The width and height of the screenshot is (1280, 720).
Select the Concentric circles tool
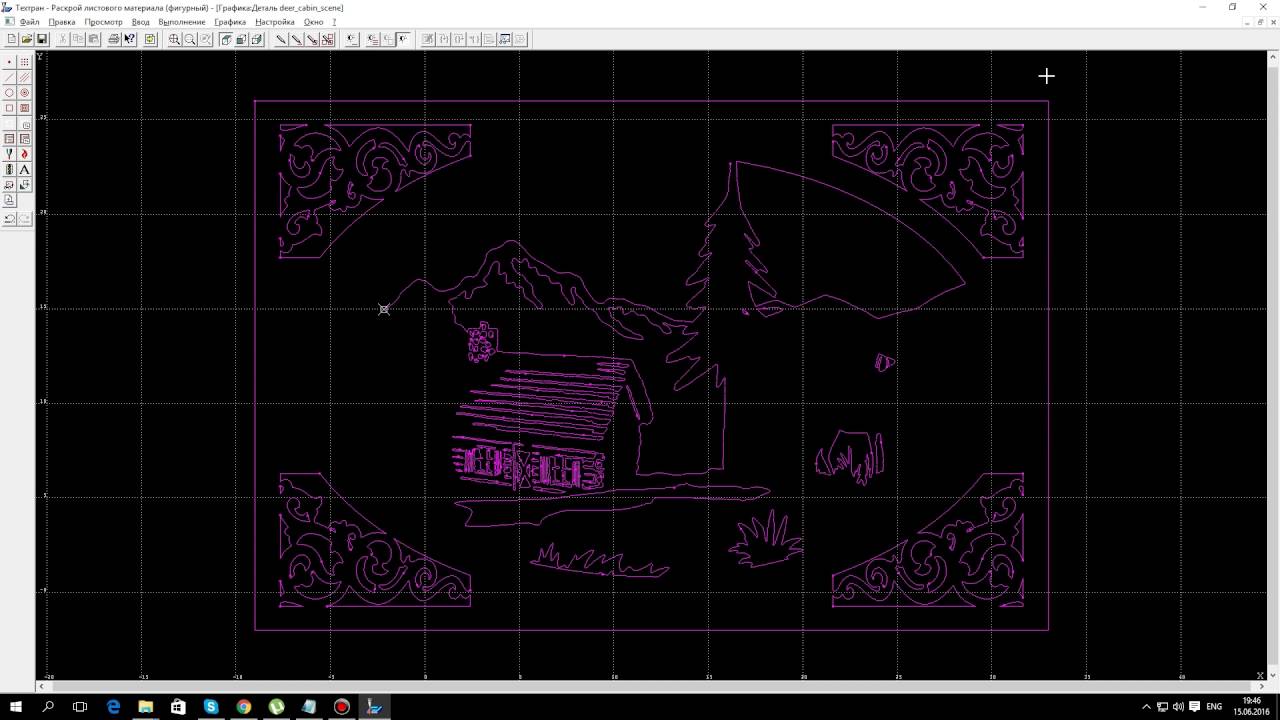(x=25, y=93)
